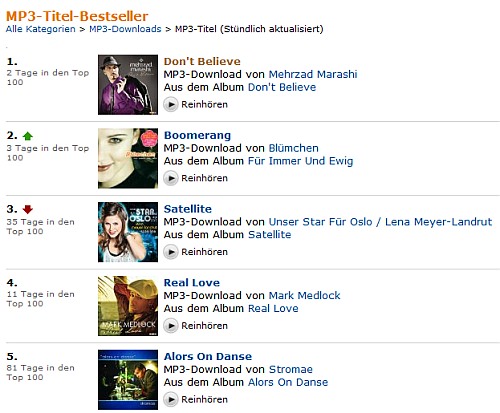Screen dimensions: 500x413
Task: Click the Satellite album cover thumbnail
Action: [x=128, y=232]
